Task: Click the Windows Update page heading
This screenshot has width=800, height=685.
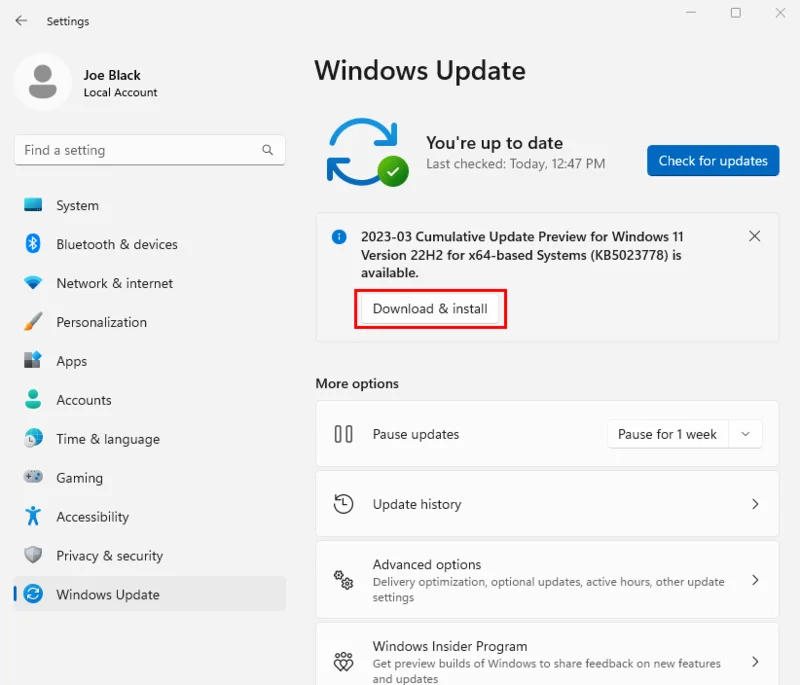Action: click(x=420, y=70)
